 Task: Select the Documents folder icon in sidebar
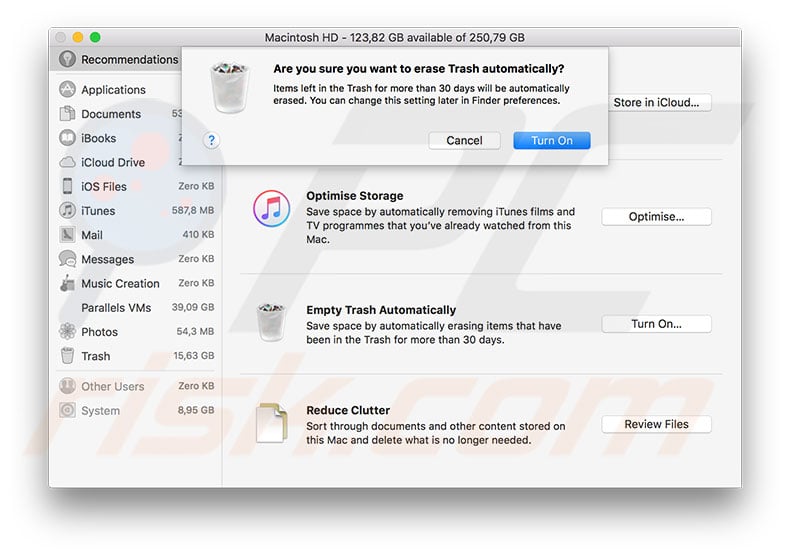point(67,114)
